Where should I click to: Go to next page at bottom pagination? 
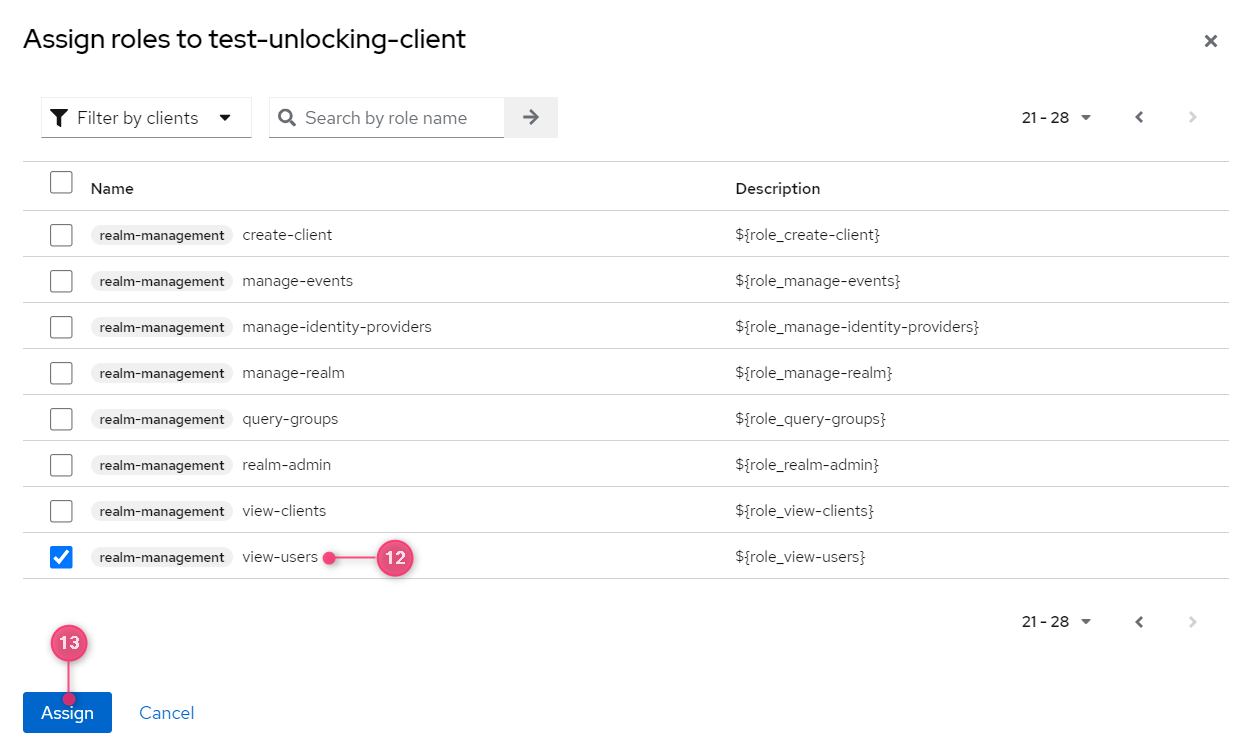click(1192, 622)
